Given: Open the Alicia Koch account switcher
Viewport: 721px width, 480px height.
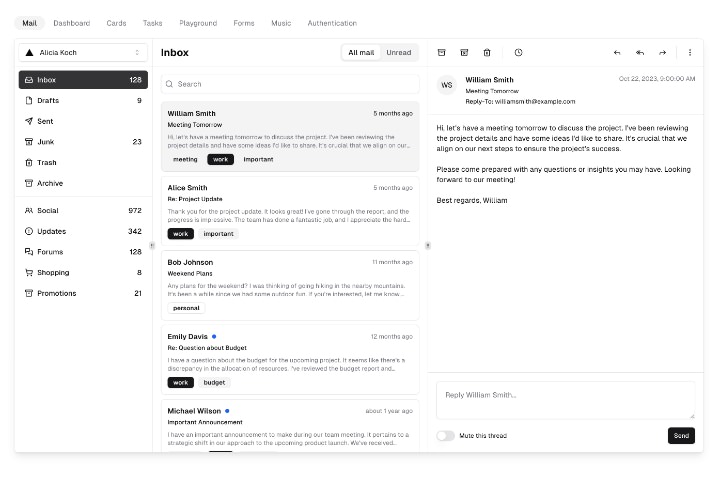Looking at the screenshot, I should pos(83,52).
